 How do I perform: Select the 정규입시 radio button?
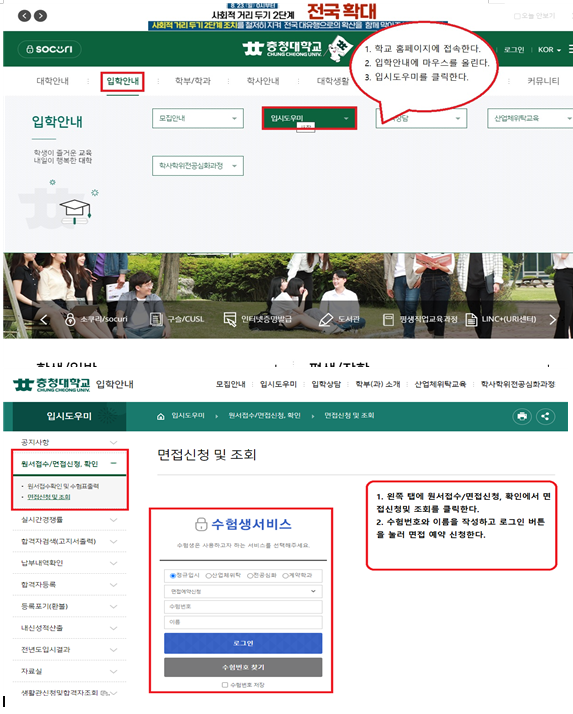173,576
